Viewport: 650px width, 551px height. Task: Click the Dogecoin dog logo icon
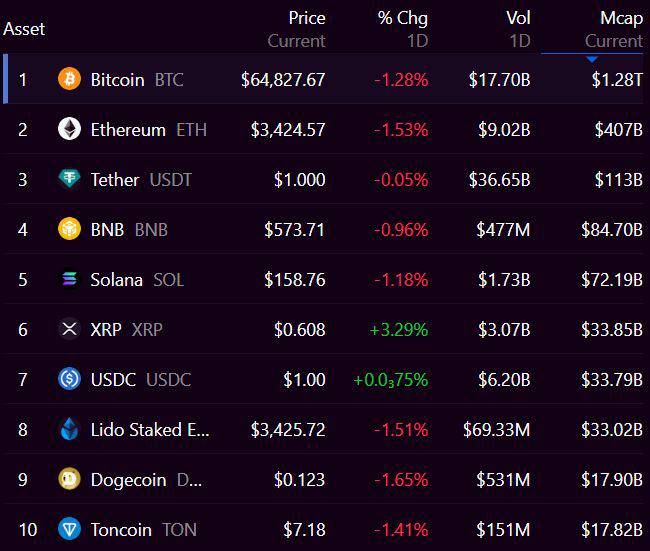[x=69, y=479]
